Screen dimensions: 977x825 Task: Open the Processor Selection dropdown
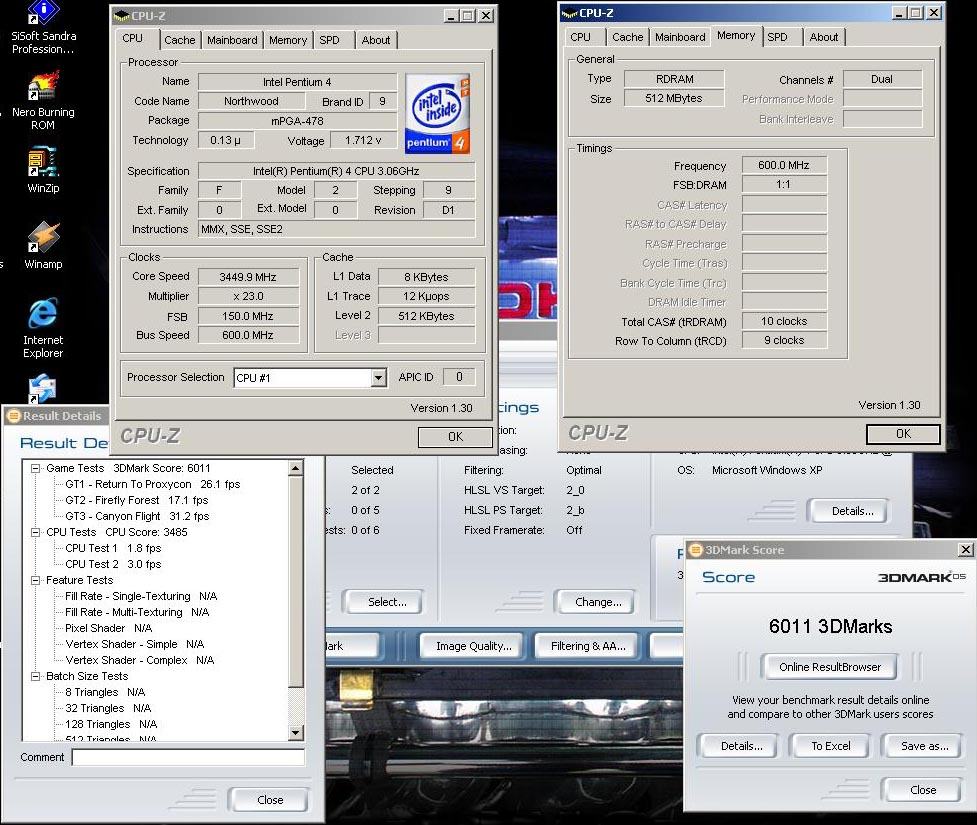(378, 378)
